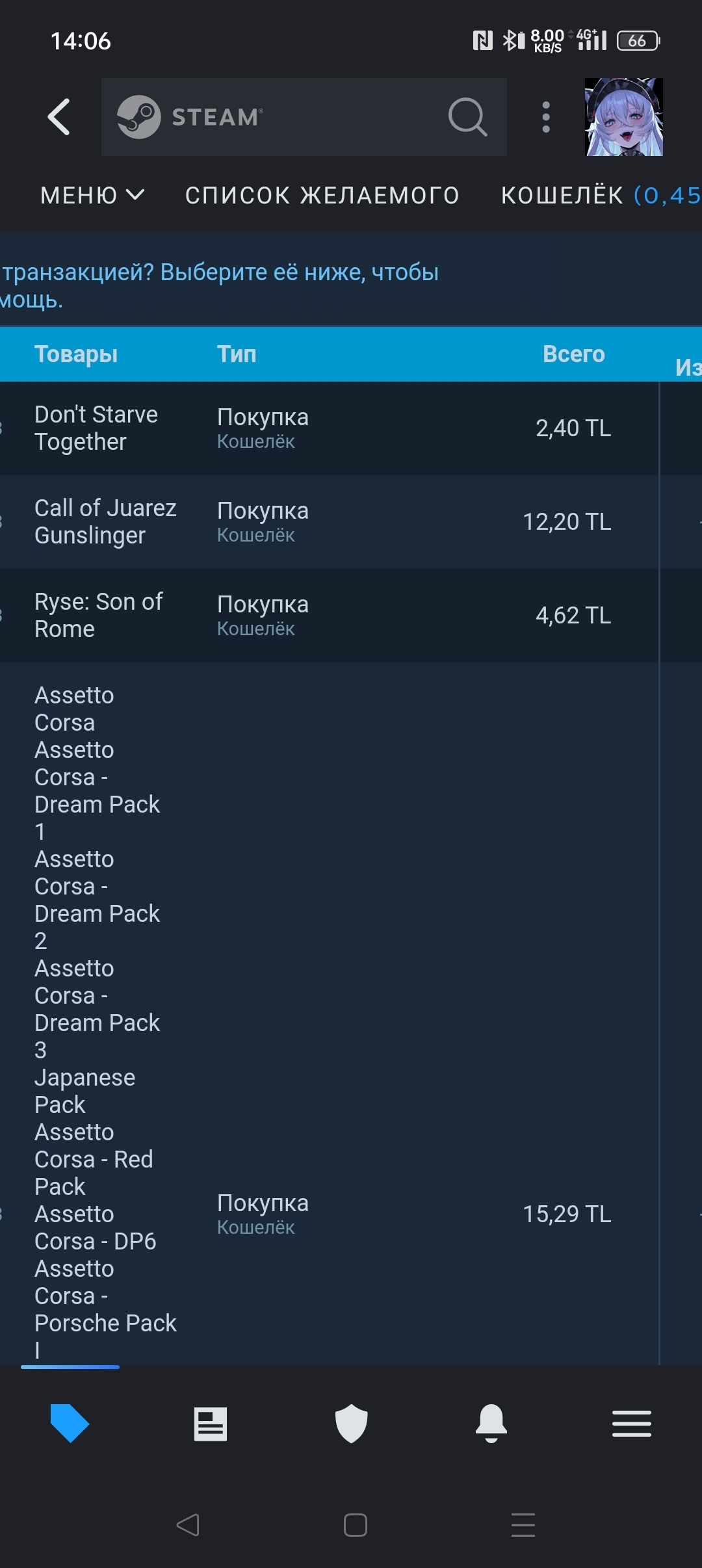
Task: Tap the Всего column header
Action: (x=573, y=354)
